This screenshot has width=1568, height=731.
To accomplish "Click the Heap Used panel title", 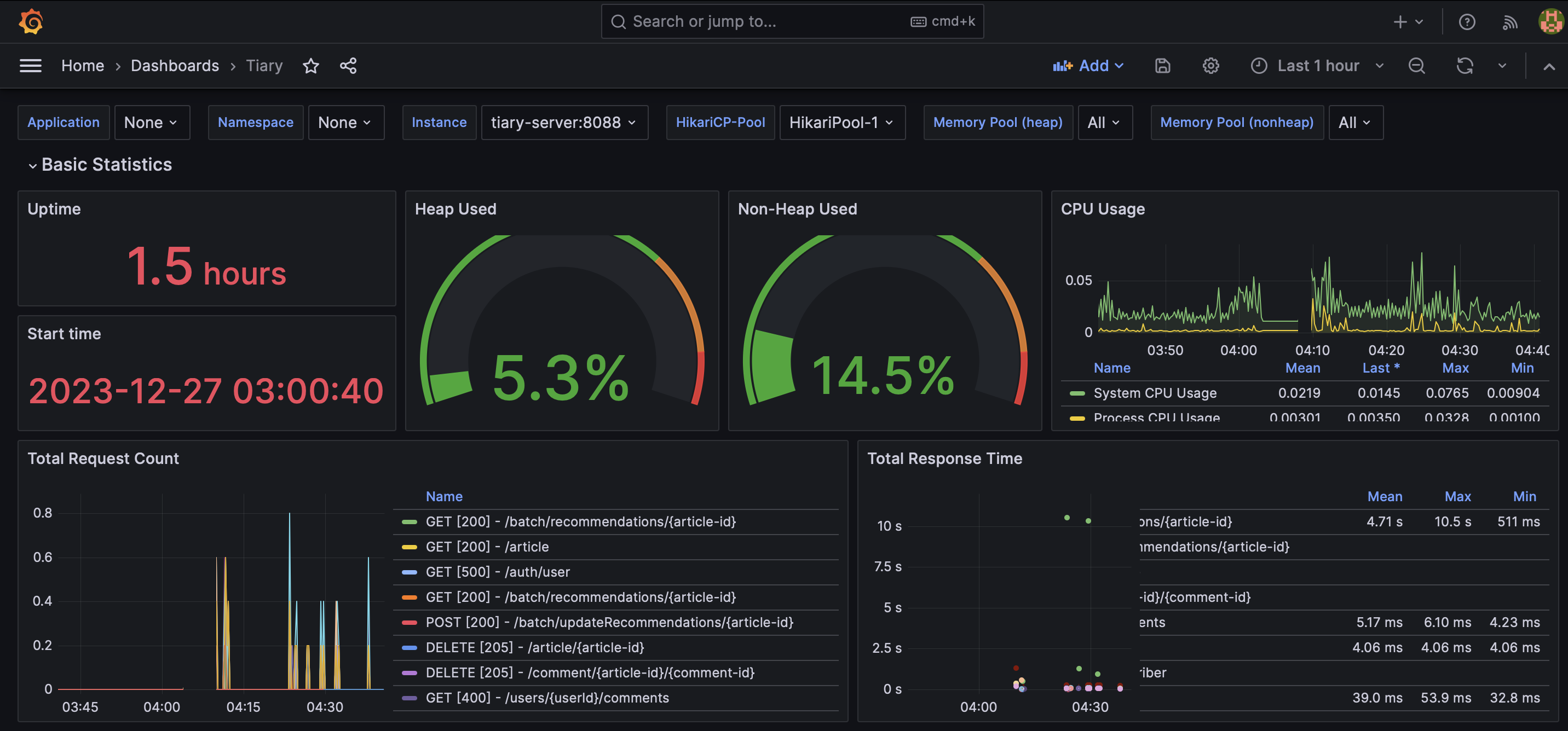I will [456, 209].
